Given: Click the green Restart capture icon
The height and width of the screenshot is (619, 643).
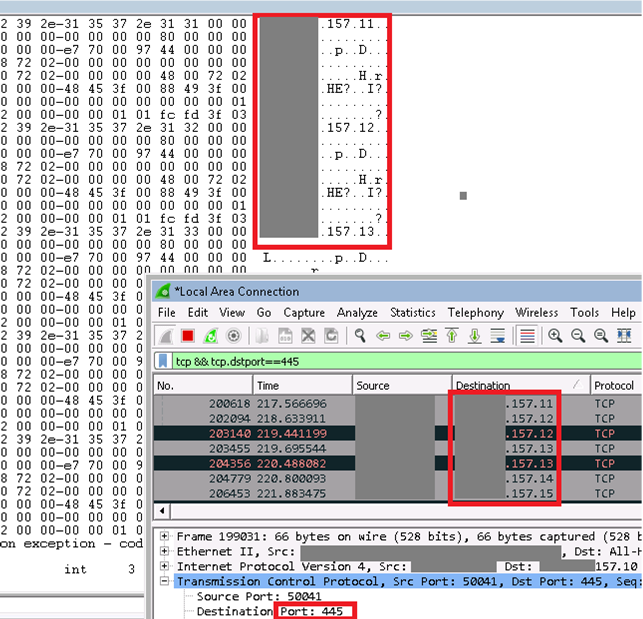Looking at the screenshot, I should pyautogui.click(x=210, y=336).
